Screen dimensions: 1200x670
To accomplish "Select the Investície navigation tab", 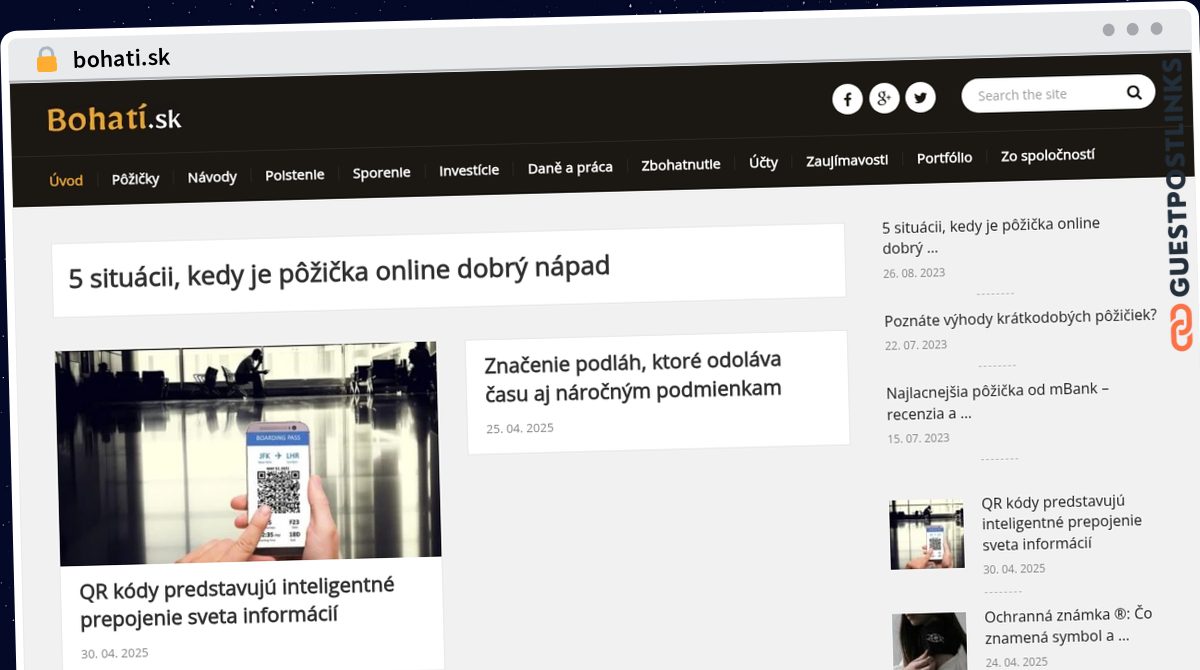I will coord(468,171).
